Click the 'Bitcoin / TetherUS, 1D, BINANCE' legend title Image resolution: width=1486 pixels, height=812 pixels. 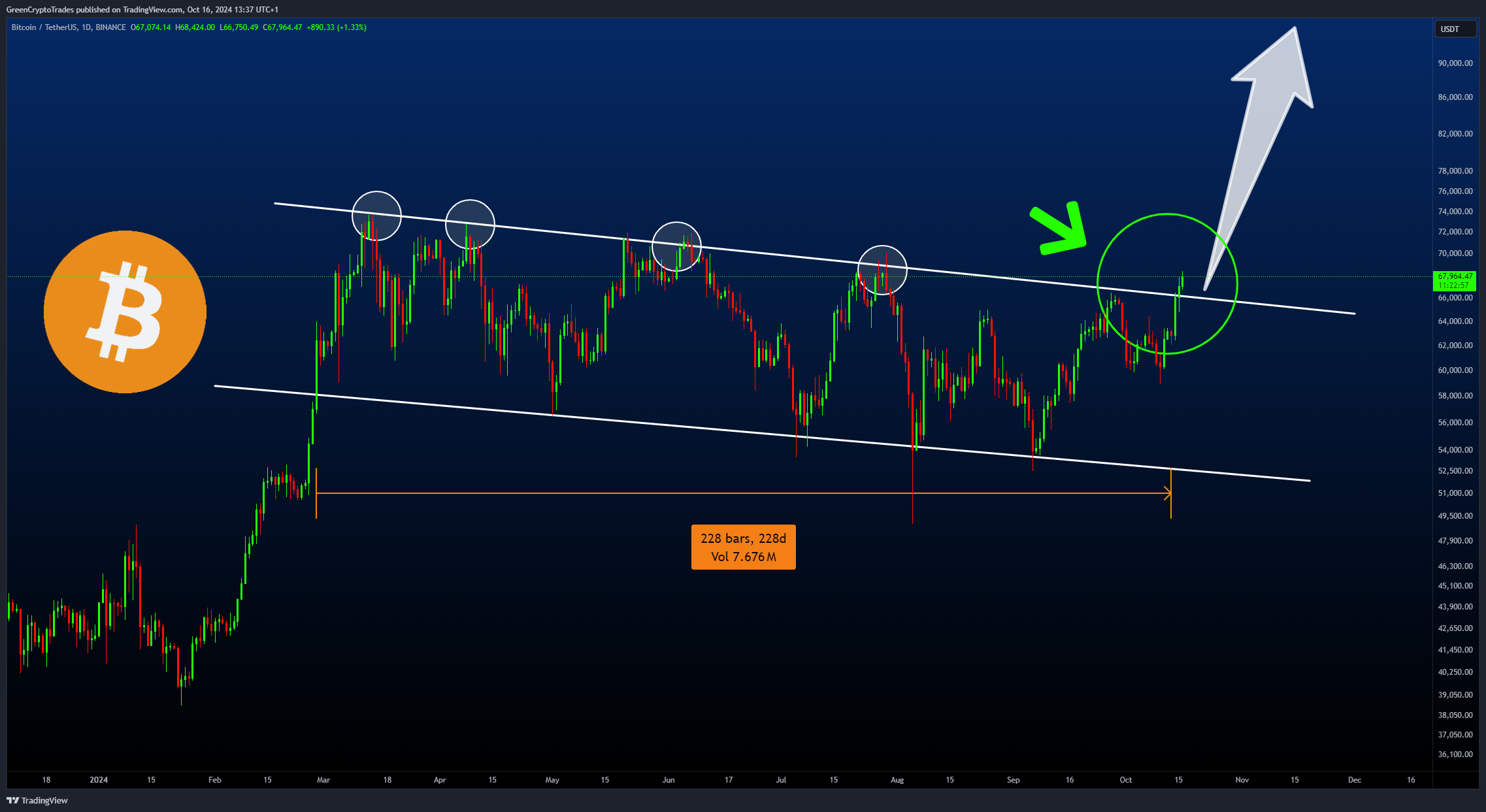pyautogui.click(x=69, y=27)
